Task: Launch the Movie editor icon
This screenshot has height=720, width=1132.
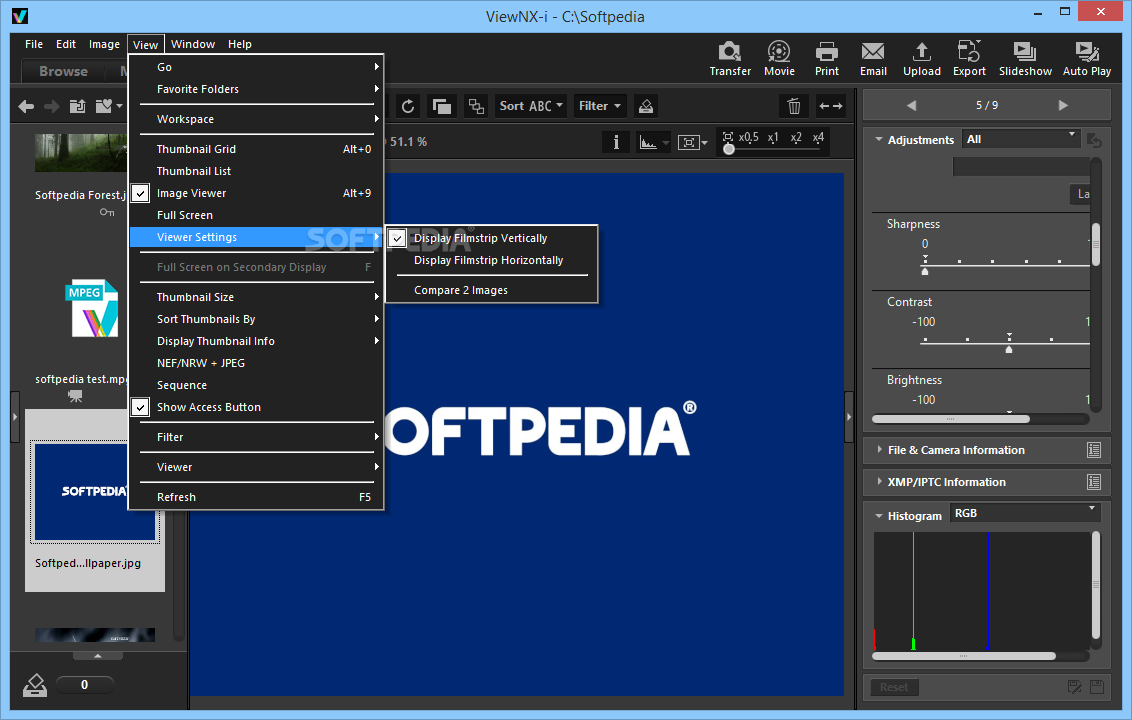Action: pos(779,58)
